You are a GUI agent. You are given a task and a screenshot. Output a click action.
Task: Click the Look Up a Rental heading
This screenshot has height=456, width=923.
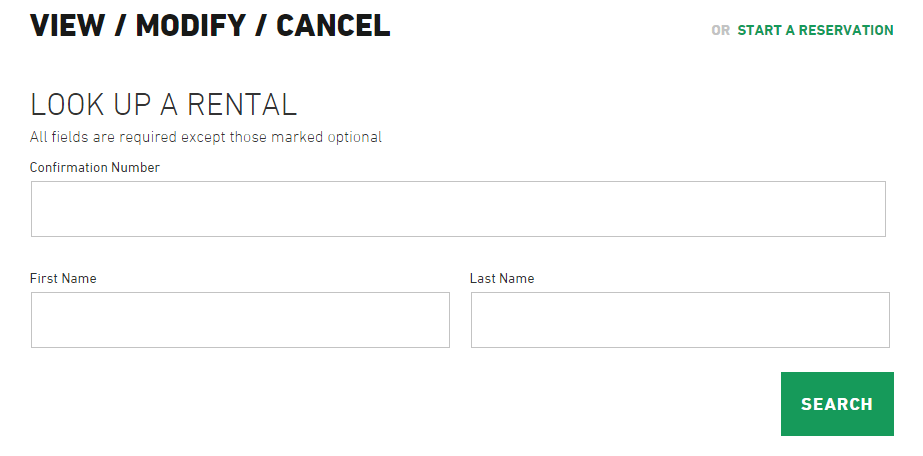[163, 104]
